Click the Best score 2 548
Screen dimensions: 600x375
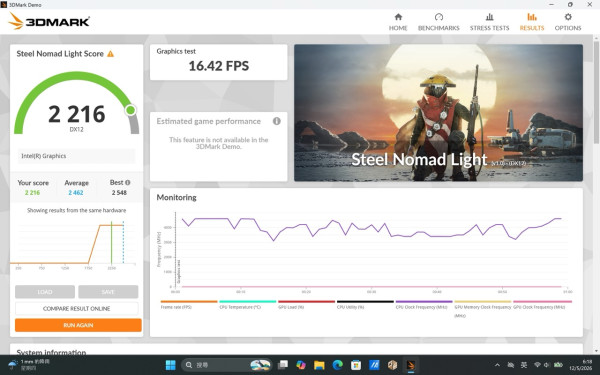click(119, 192)
